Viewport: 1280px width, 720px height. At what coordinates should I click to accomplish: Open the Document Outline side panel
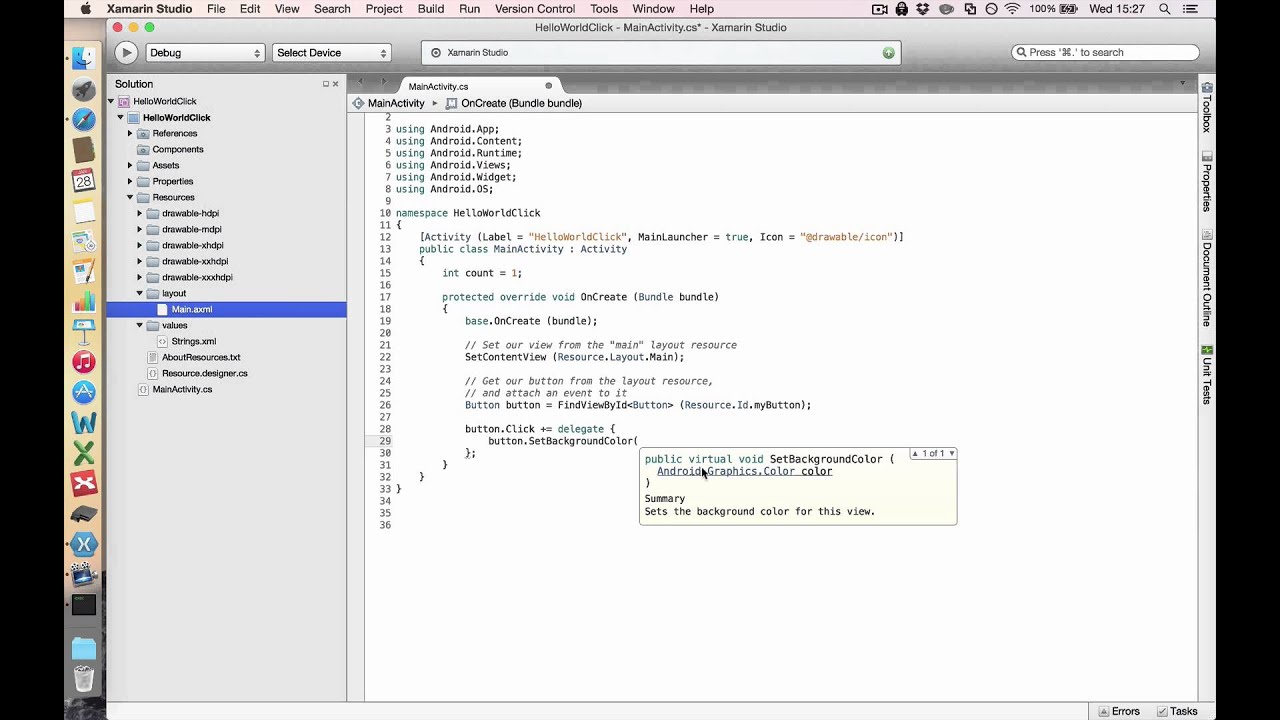pos(1207,279)
